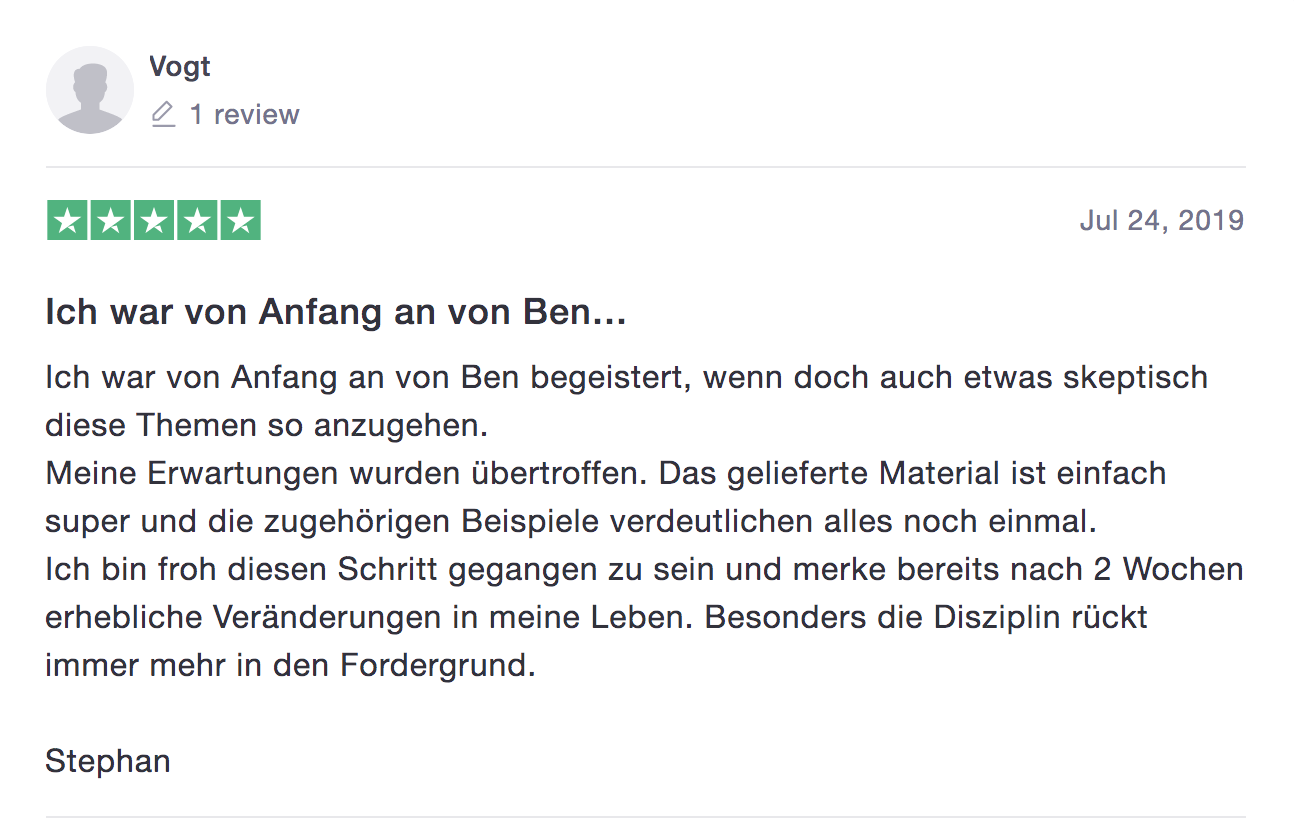Viewport: 1294px width, 820px height.
Task: Select the "1 review" count text
Action: coord(245,115)
